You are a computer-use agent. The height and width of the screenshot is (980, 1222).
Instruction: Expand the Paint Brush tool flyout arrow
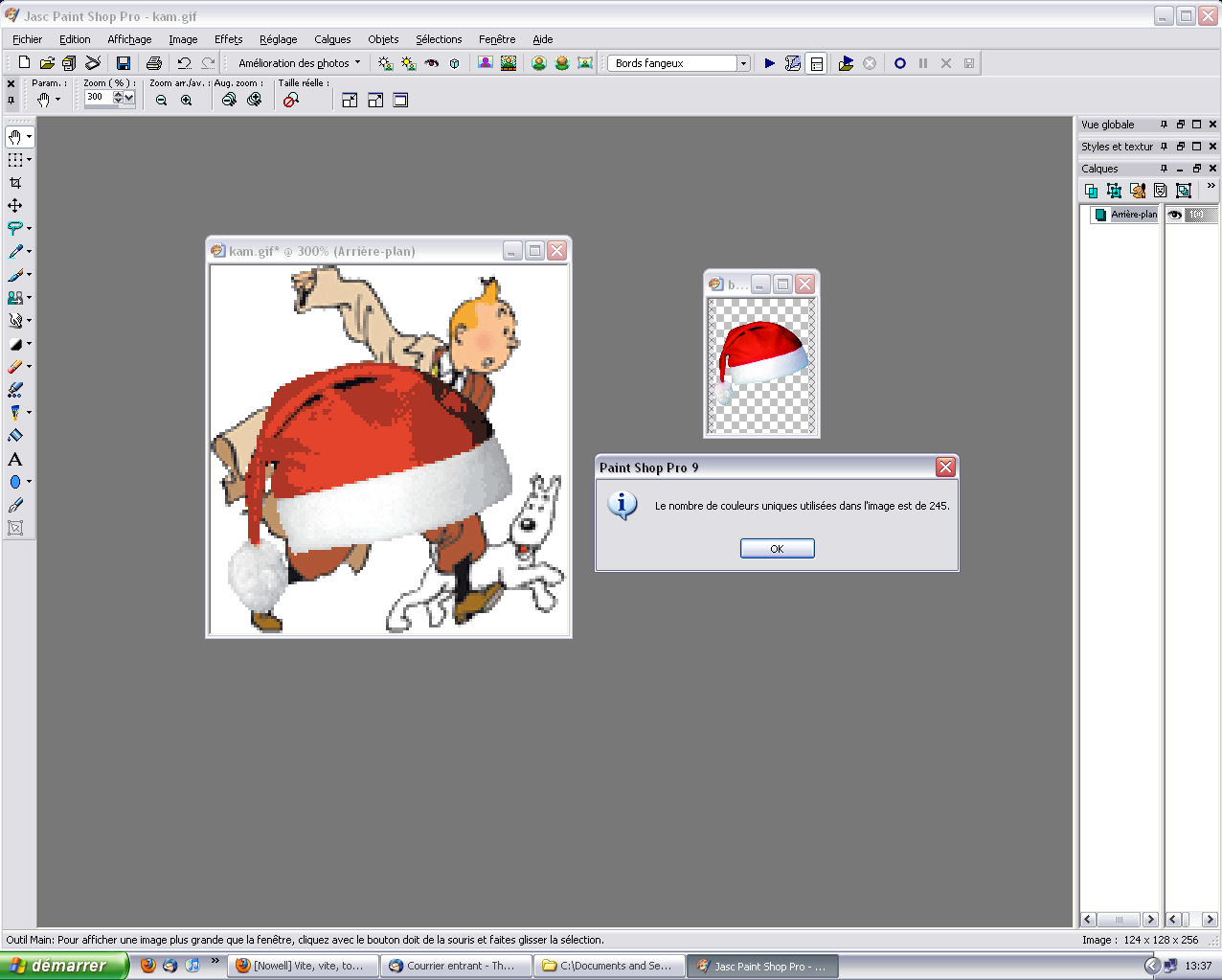click(29, 274)
